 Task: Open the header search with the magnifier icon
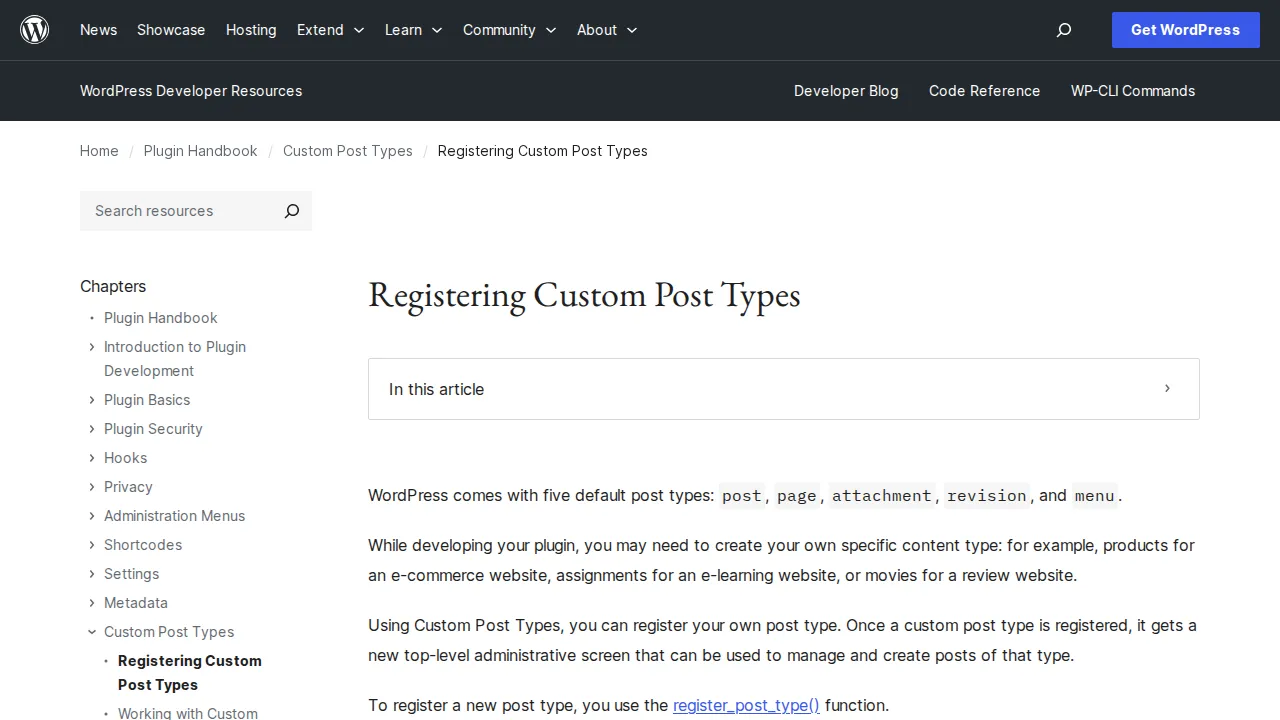[1063, 30]
